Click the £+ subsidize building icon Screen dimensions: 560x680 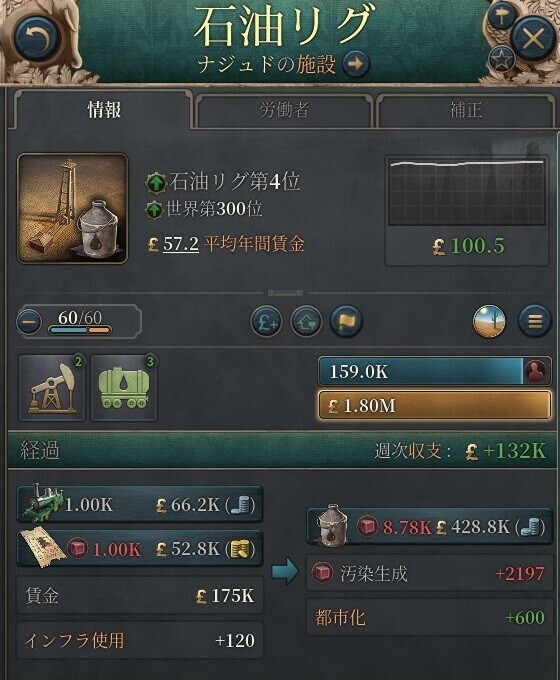click(x=266, y=322)
